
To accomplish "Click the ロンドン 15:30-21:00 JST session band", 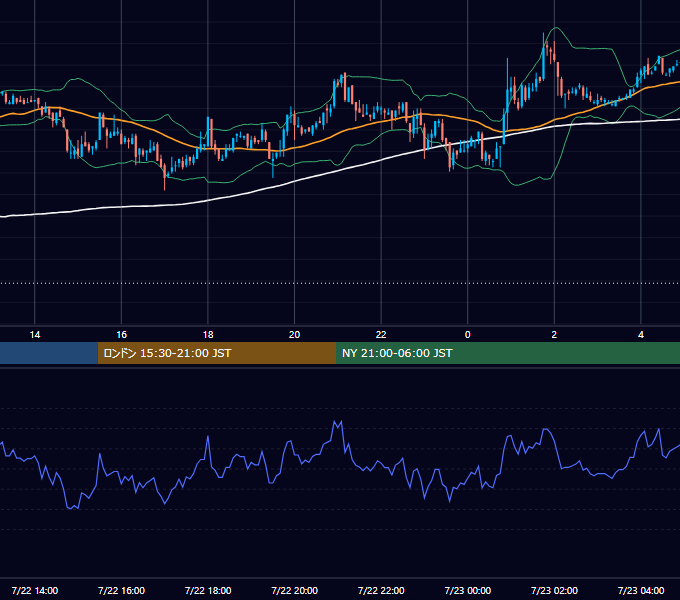I will (x=217, y=353).
